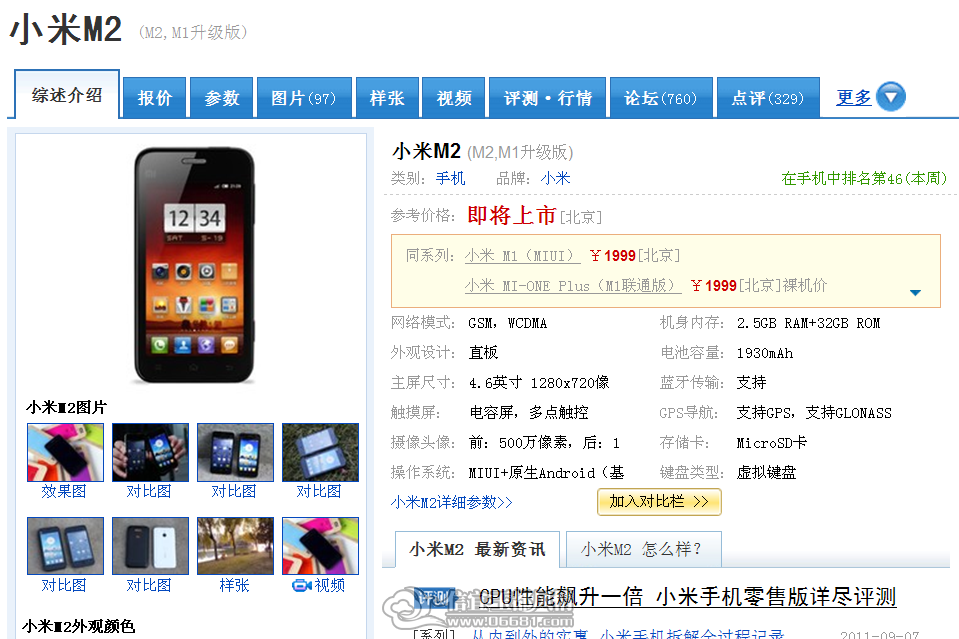Screen dimensions: 959x639
Task: Open the 论坛(760) tab
Action: [x=661, y=98]
